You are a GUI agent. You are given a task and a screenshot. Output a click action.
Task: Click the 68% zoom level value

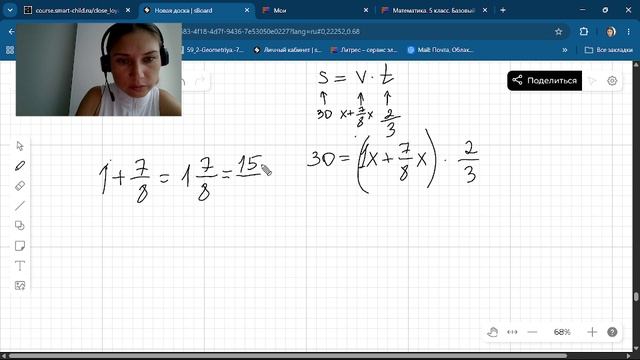point(562,332)
